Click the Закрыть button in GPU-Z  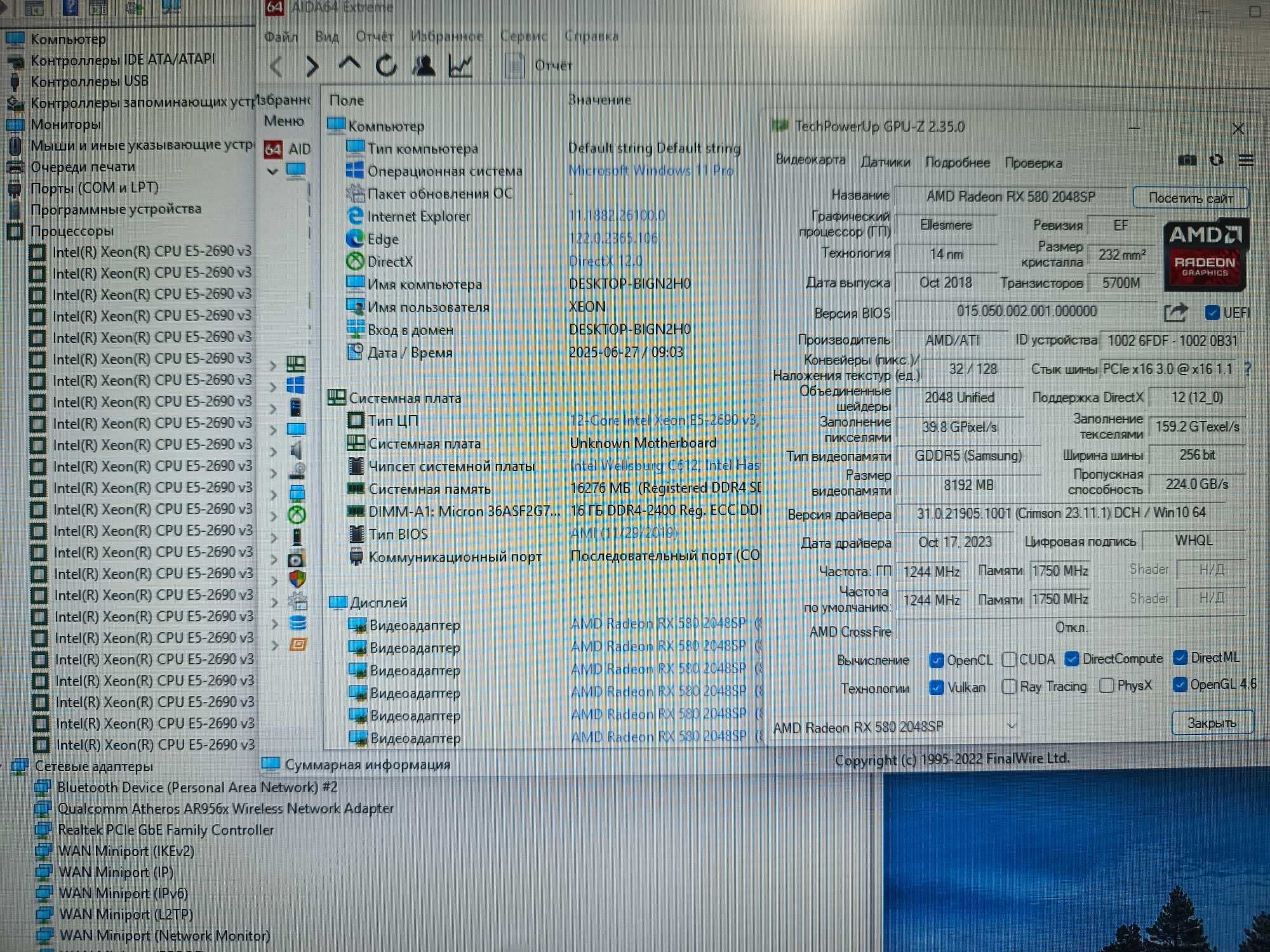point(1212,723)
